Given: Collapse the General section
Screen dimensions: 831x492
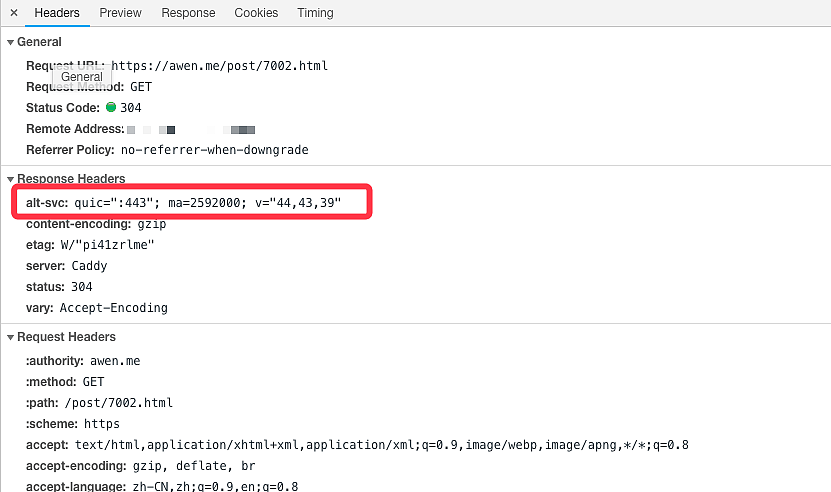Looking at the screenshot, I should (x=11, y=42).
